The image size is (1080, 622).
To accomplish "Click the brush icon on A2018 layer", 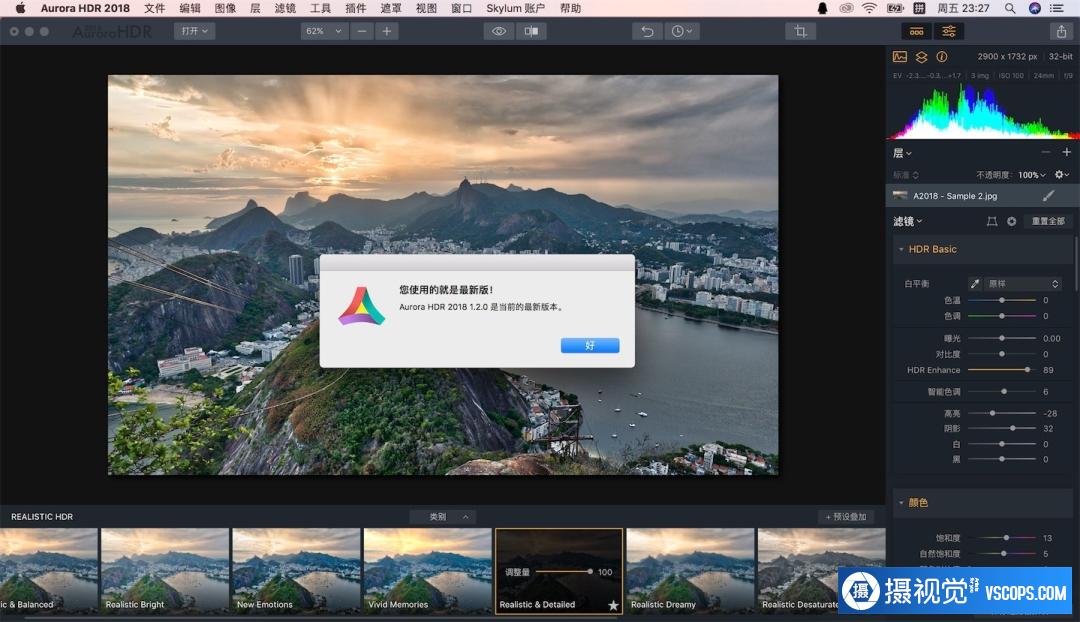I will click(x=1048, y=196).
